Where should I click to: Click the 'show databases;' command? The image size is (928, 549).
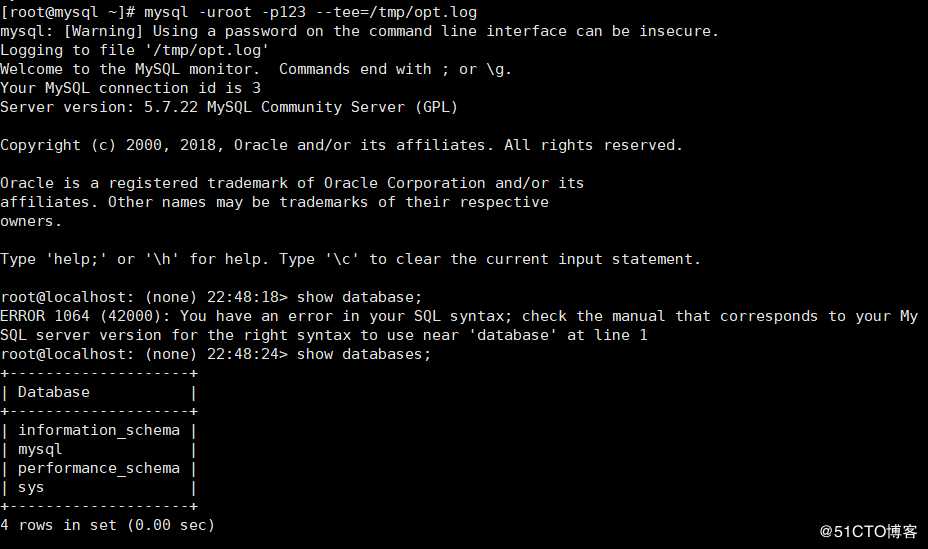pos(364,354)
